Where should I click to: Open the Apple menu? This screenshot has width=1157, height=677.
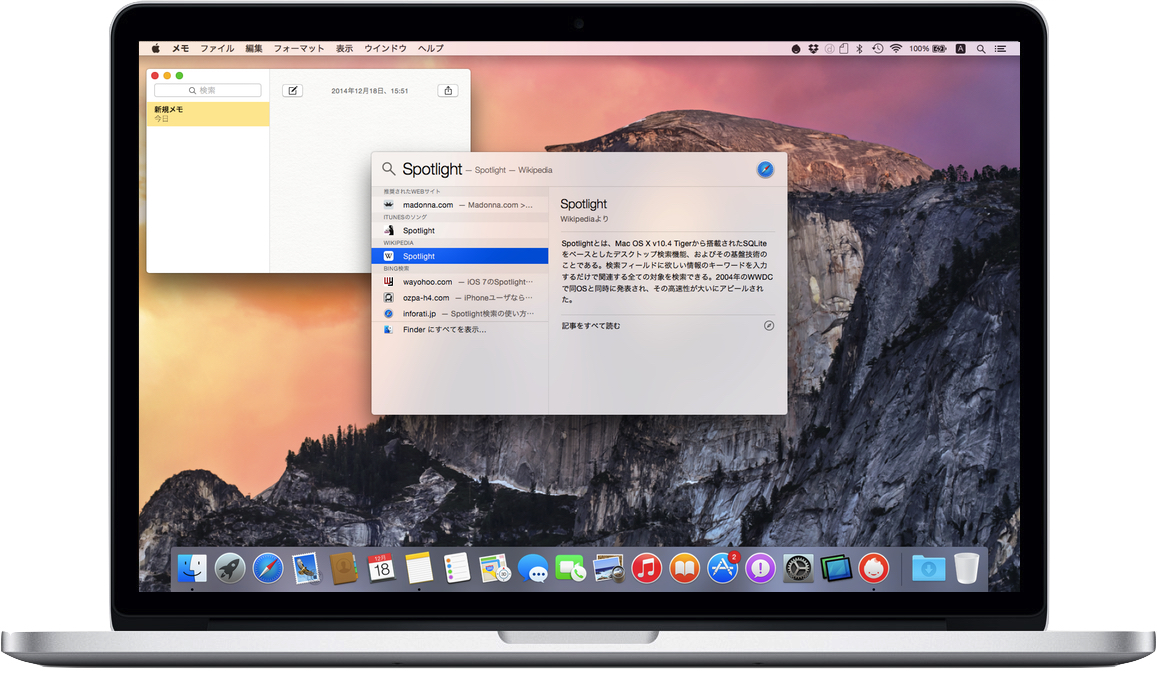point(156,49)
